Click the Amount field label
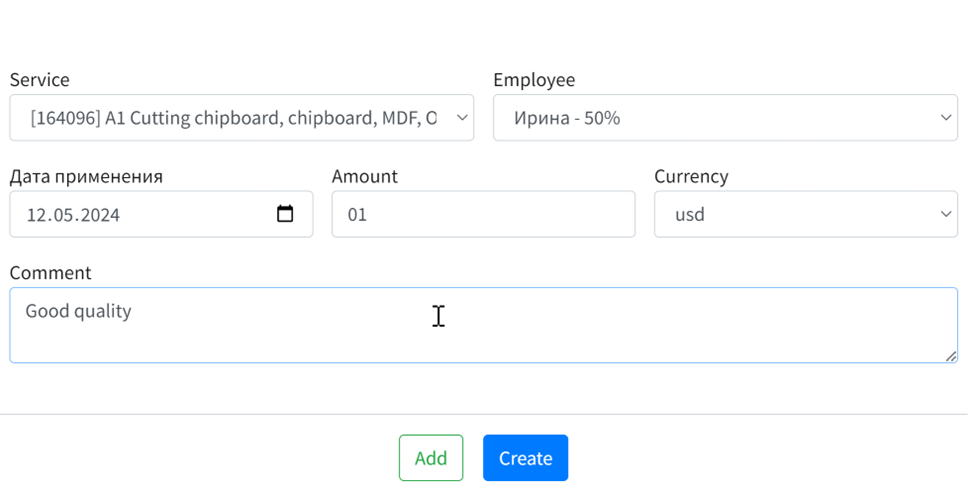Viewport: 974px width, 492px height. (364, 176)
